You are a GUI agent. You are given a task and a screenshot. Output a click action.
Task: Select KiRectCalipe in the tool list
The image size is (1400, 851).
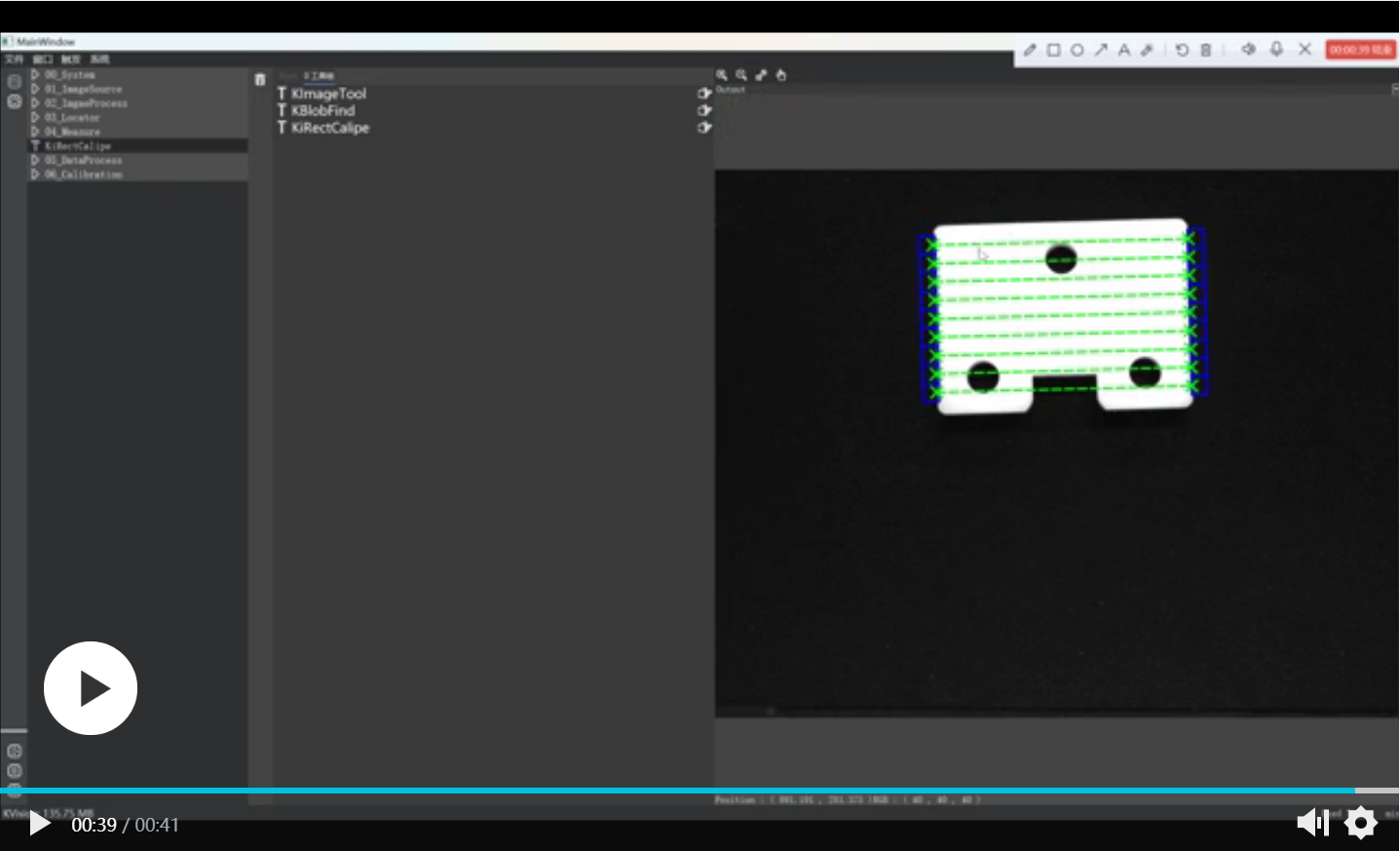coord(329,128)
